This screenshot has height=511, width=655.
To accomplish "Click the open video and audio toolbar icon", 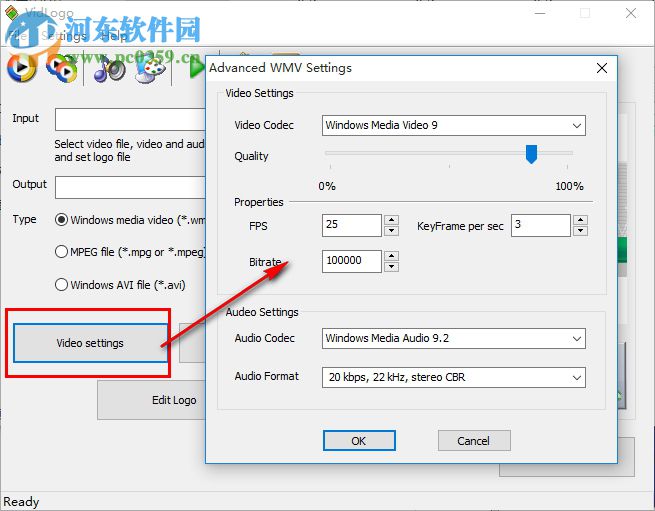I will (x=62, y=68).
